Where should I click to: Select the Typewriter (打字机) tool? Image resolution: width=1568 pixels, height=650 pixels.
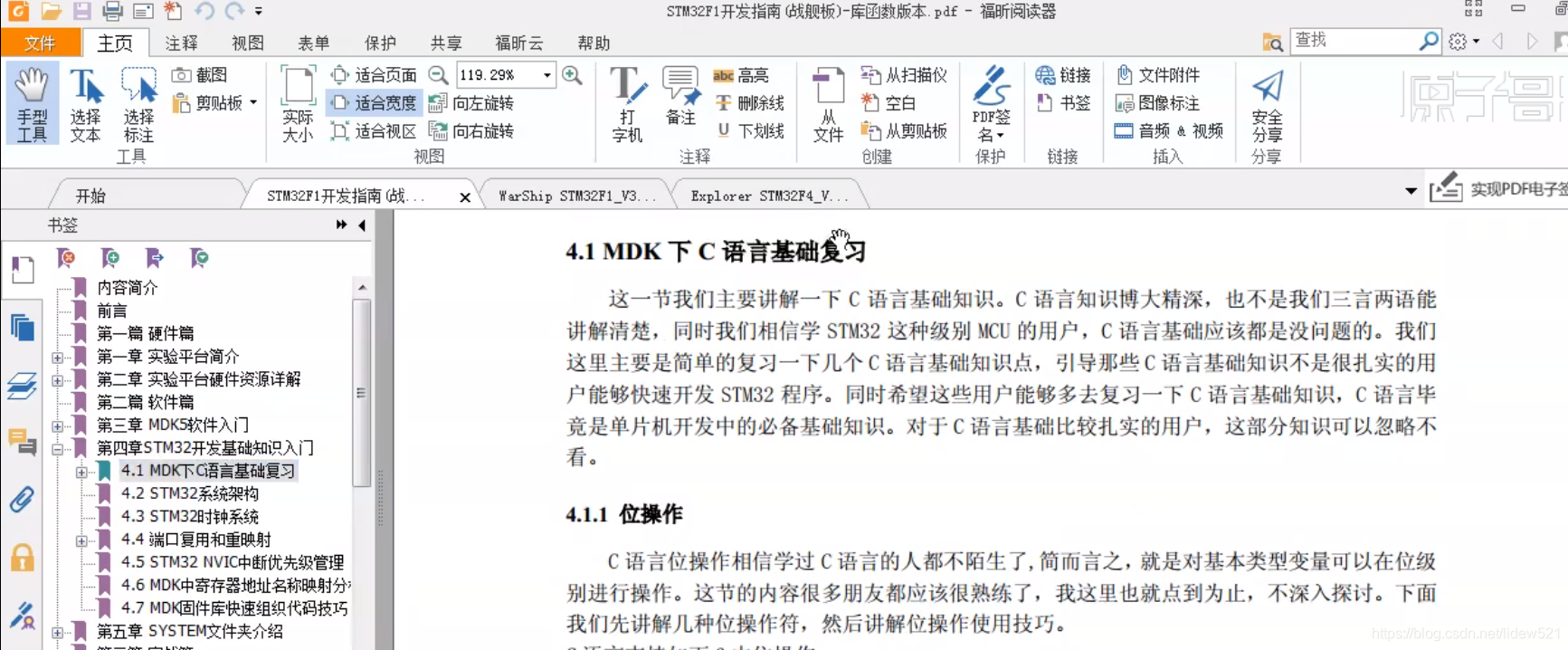coord(627,103)
